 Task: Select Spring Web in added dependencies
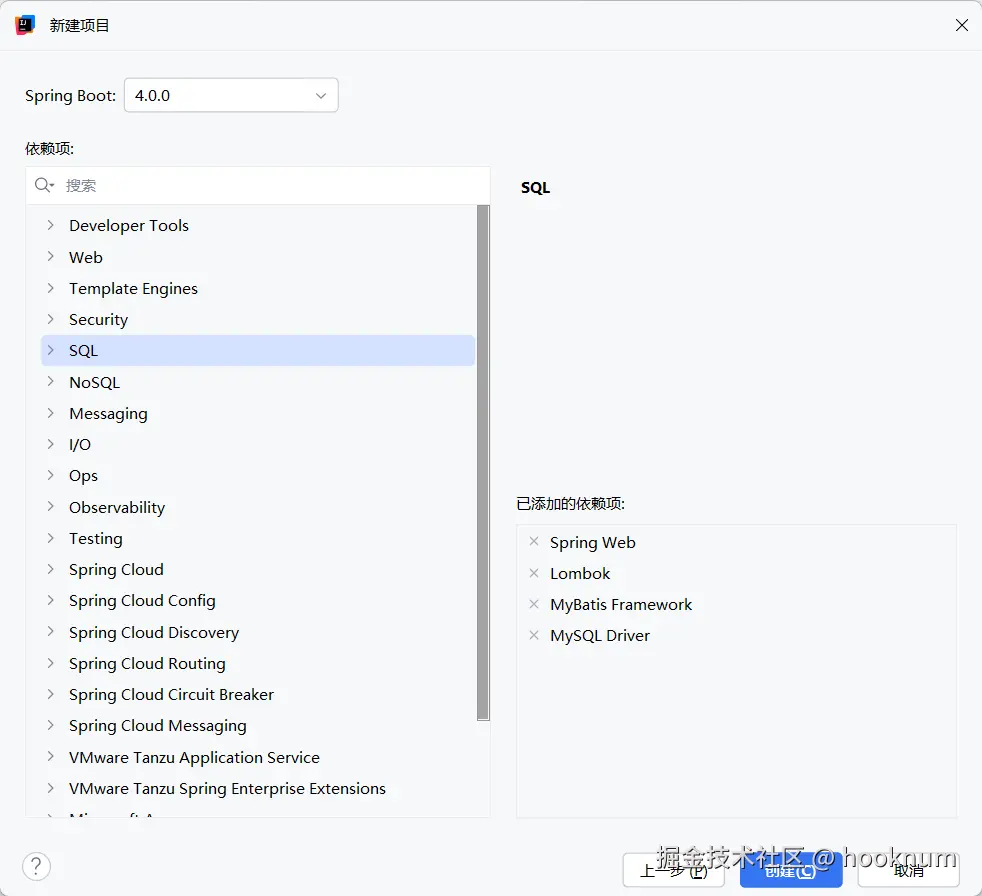pyautogui.click(x=592, y=543)
